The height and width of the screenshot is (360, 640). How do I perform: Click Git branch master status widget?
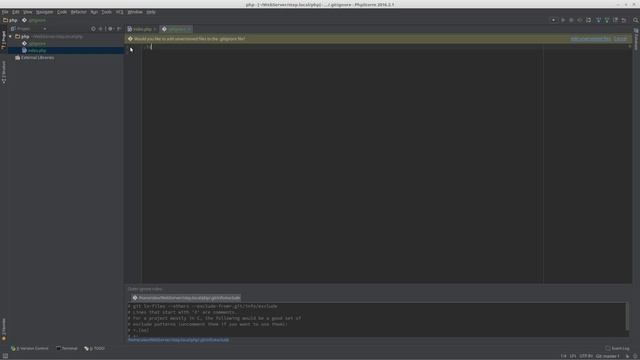(607, 356)
